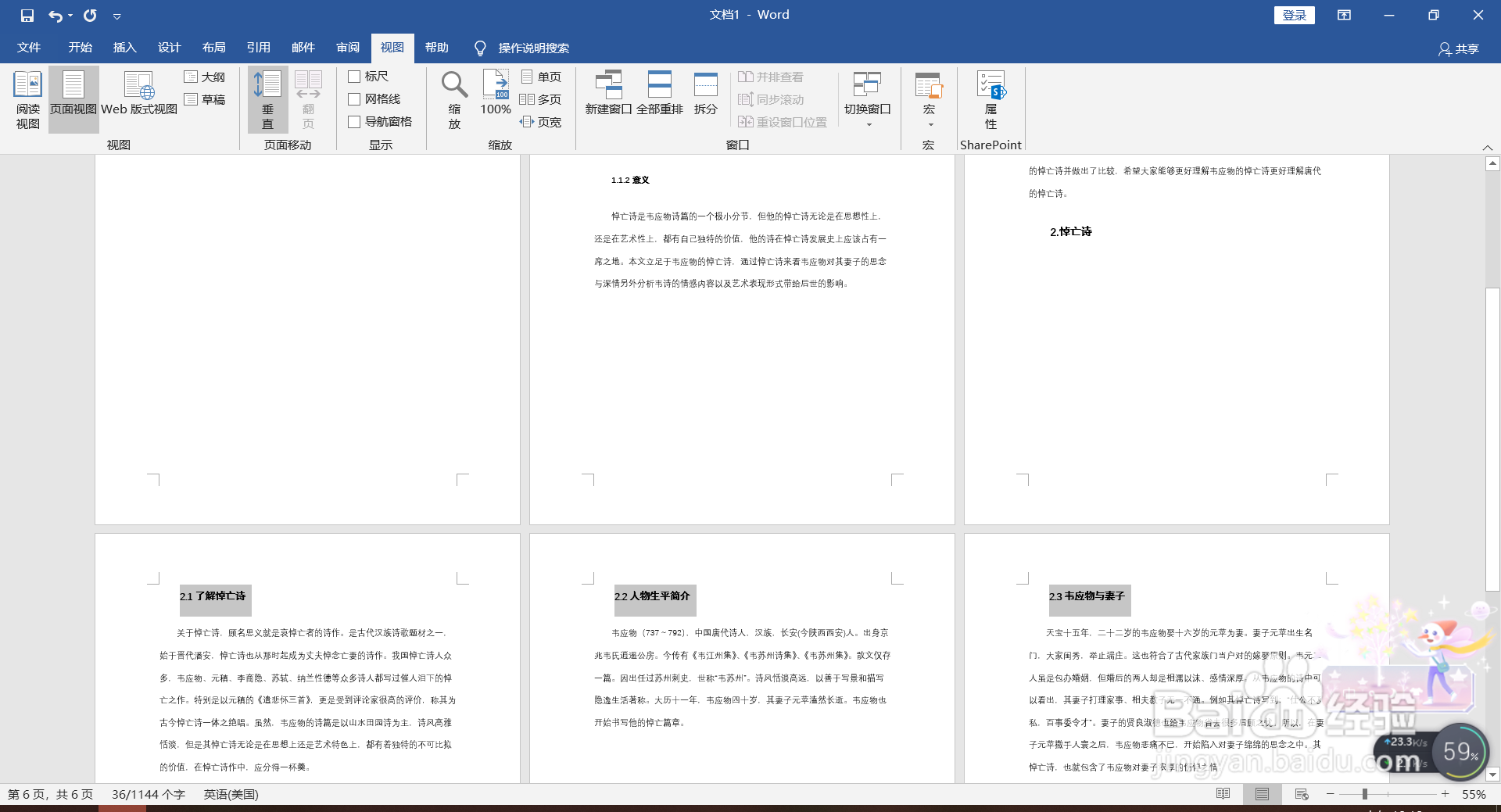Enable the 标尺 ruler checkbox

coord(353,77)
